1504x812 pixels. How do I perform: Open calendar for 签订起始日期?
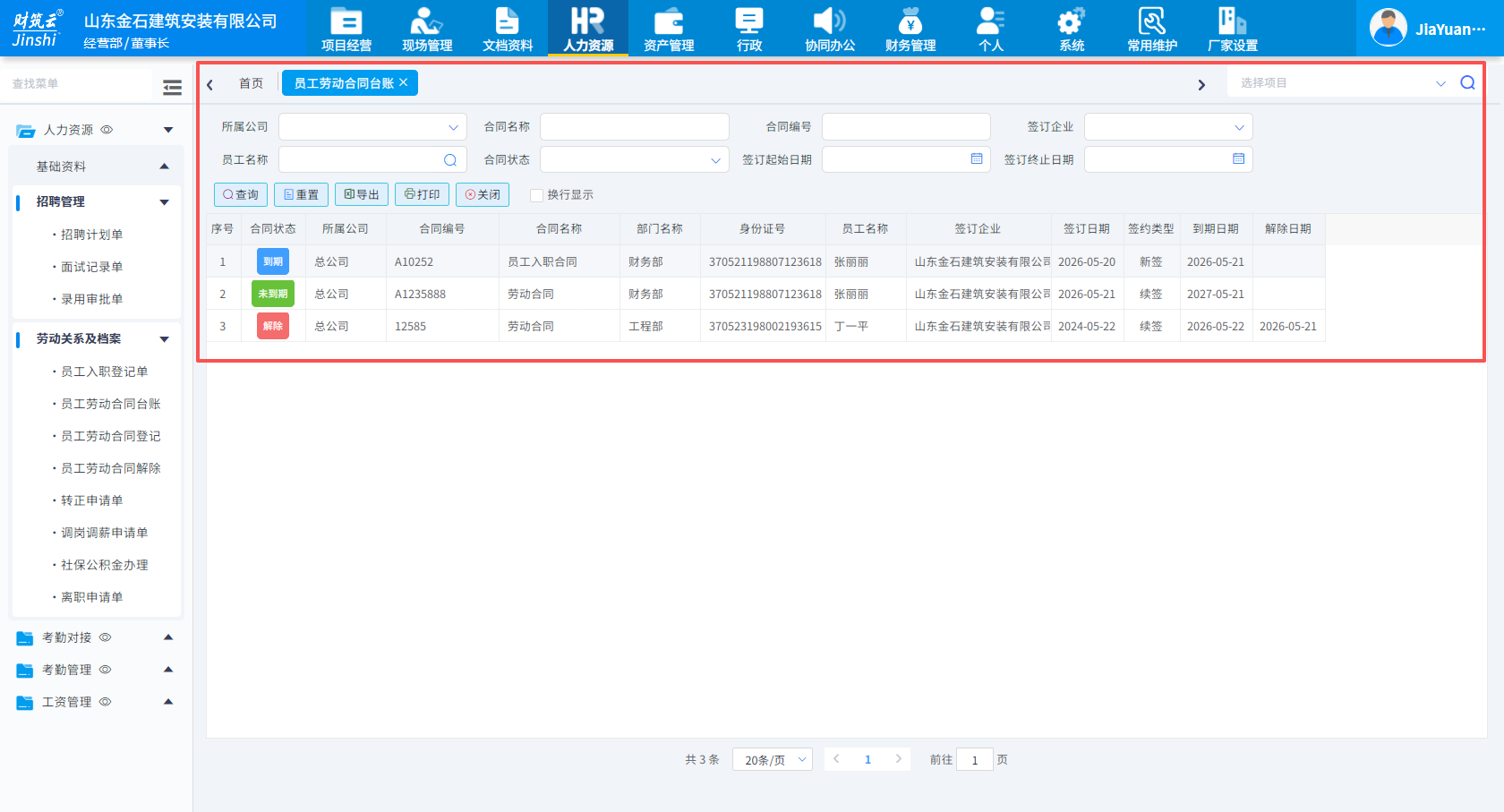coord(977,158)
